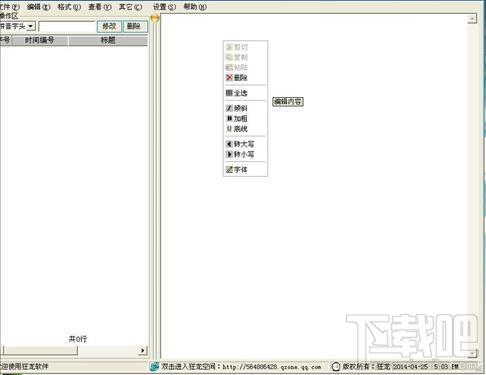Click the 转小写 lowercase arrow icon
The width and height of the screenshot is (486, 375).
tap(229, 154)
